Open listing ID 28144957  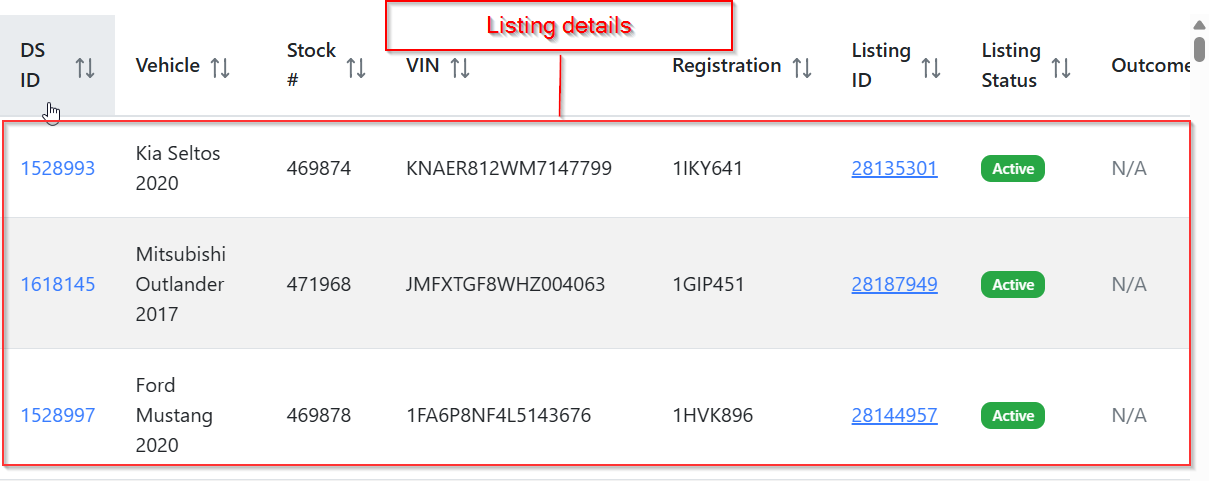point(894,415)
